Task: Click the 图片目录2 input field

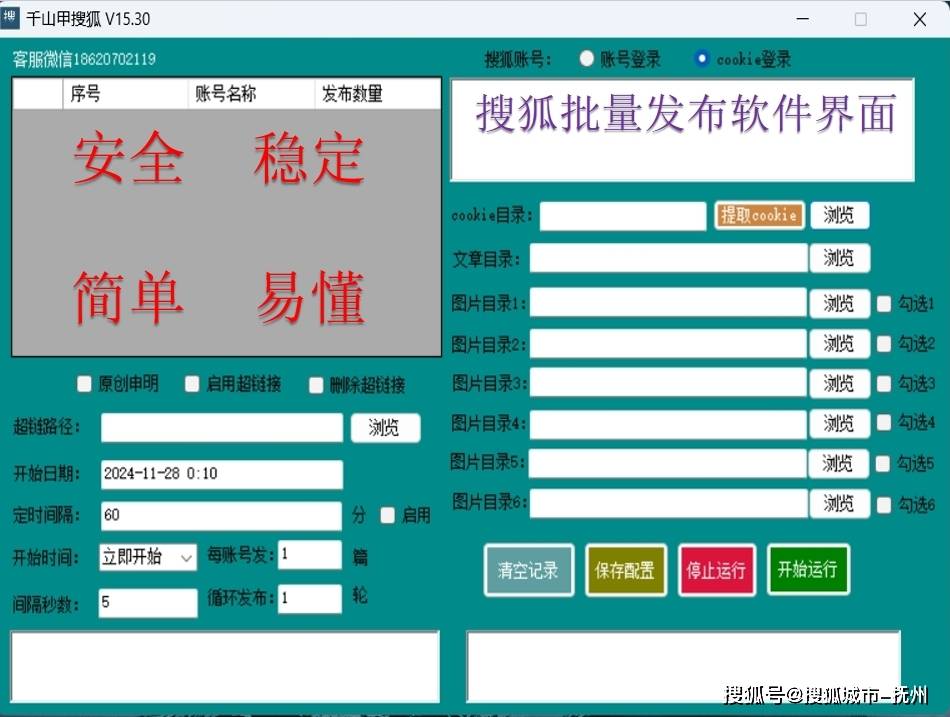Action: 668,344
